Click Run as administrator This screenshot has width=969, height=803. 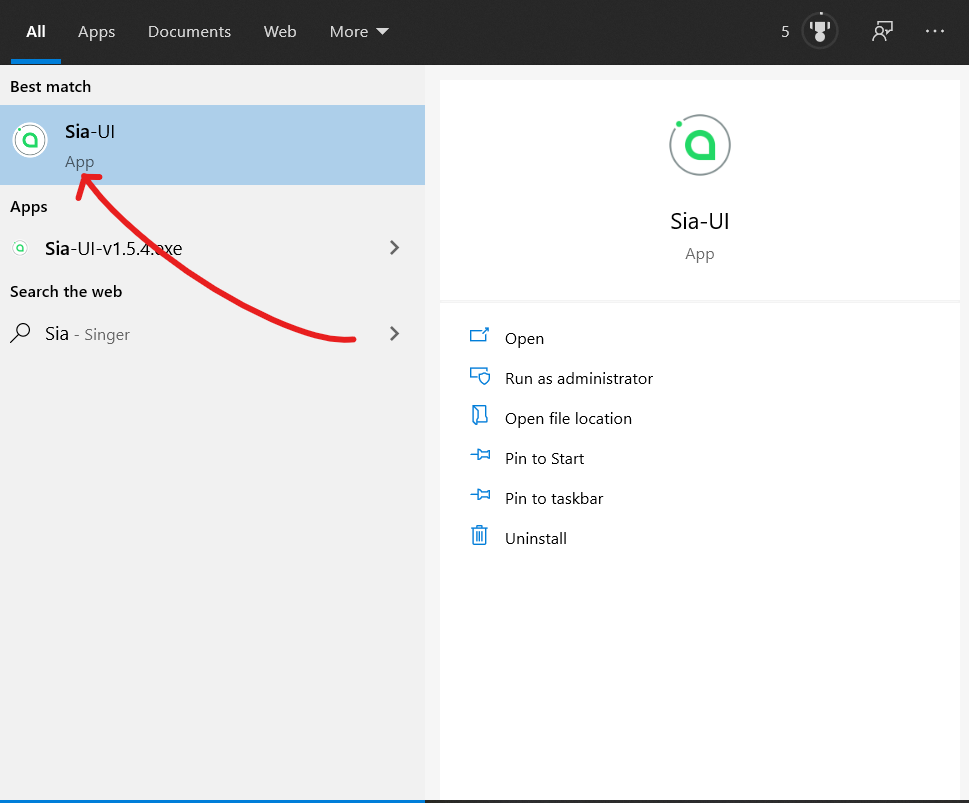[578, 378]
